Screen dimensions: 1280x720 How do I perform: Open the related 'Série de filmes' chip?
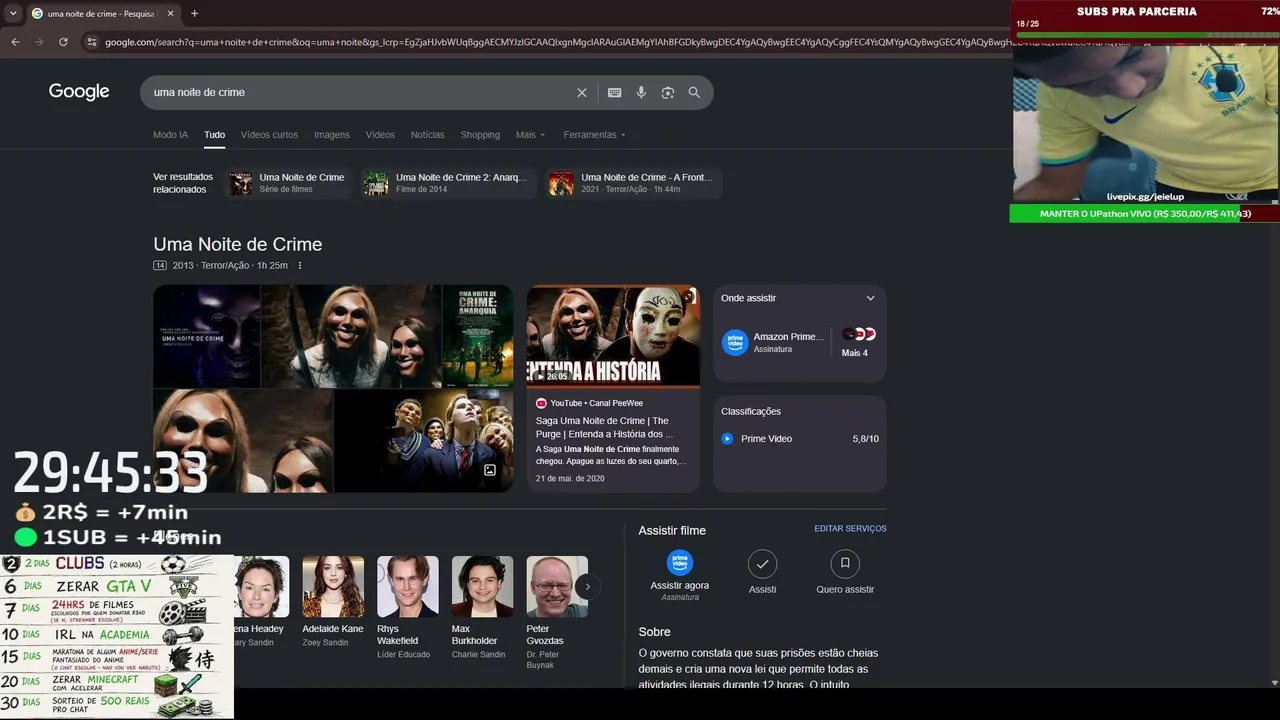click(x=289, y=183)
